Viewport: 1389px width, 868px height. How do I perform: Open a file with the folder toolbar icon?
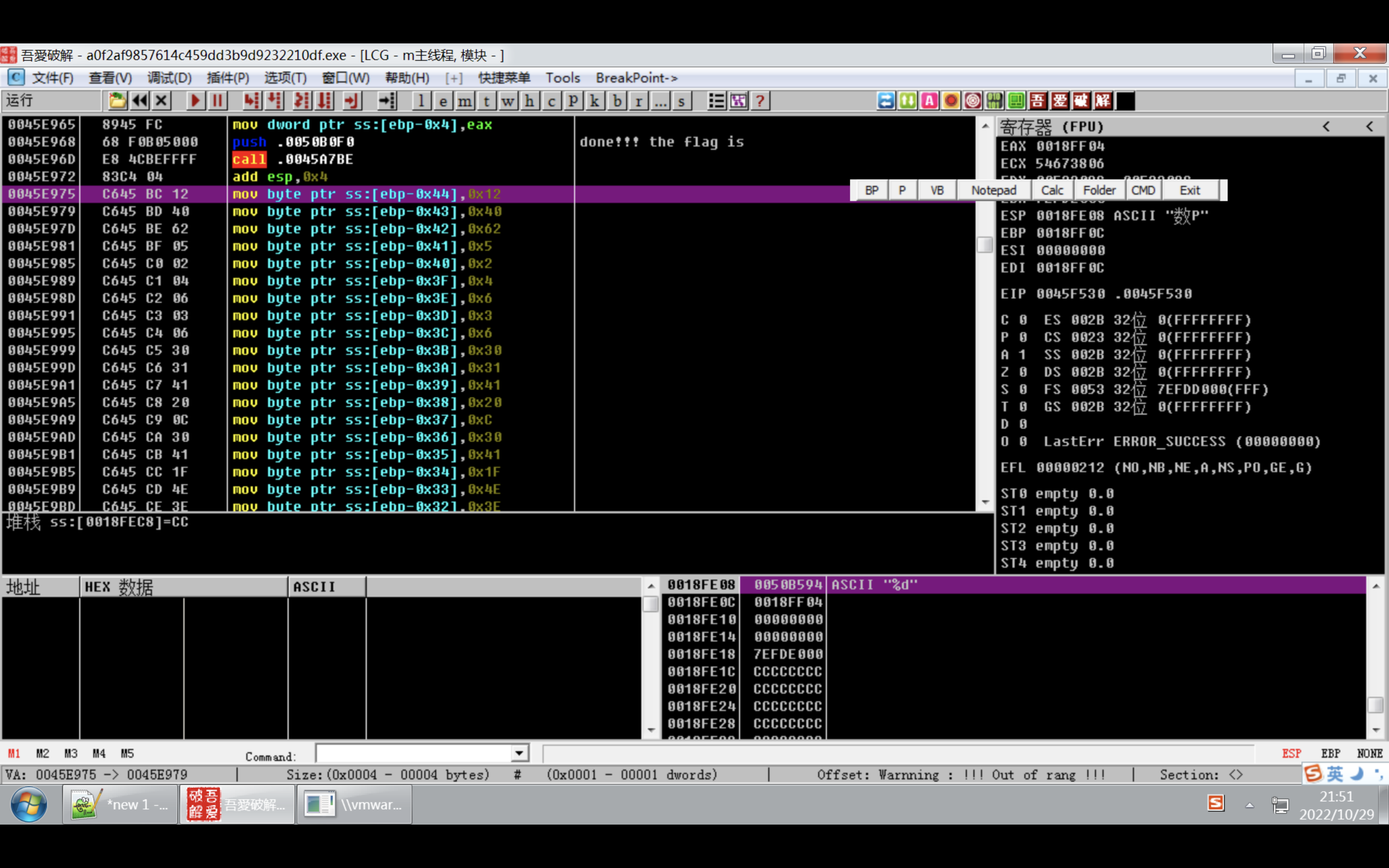pos(117,101)
